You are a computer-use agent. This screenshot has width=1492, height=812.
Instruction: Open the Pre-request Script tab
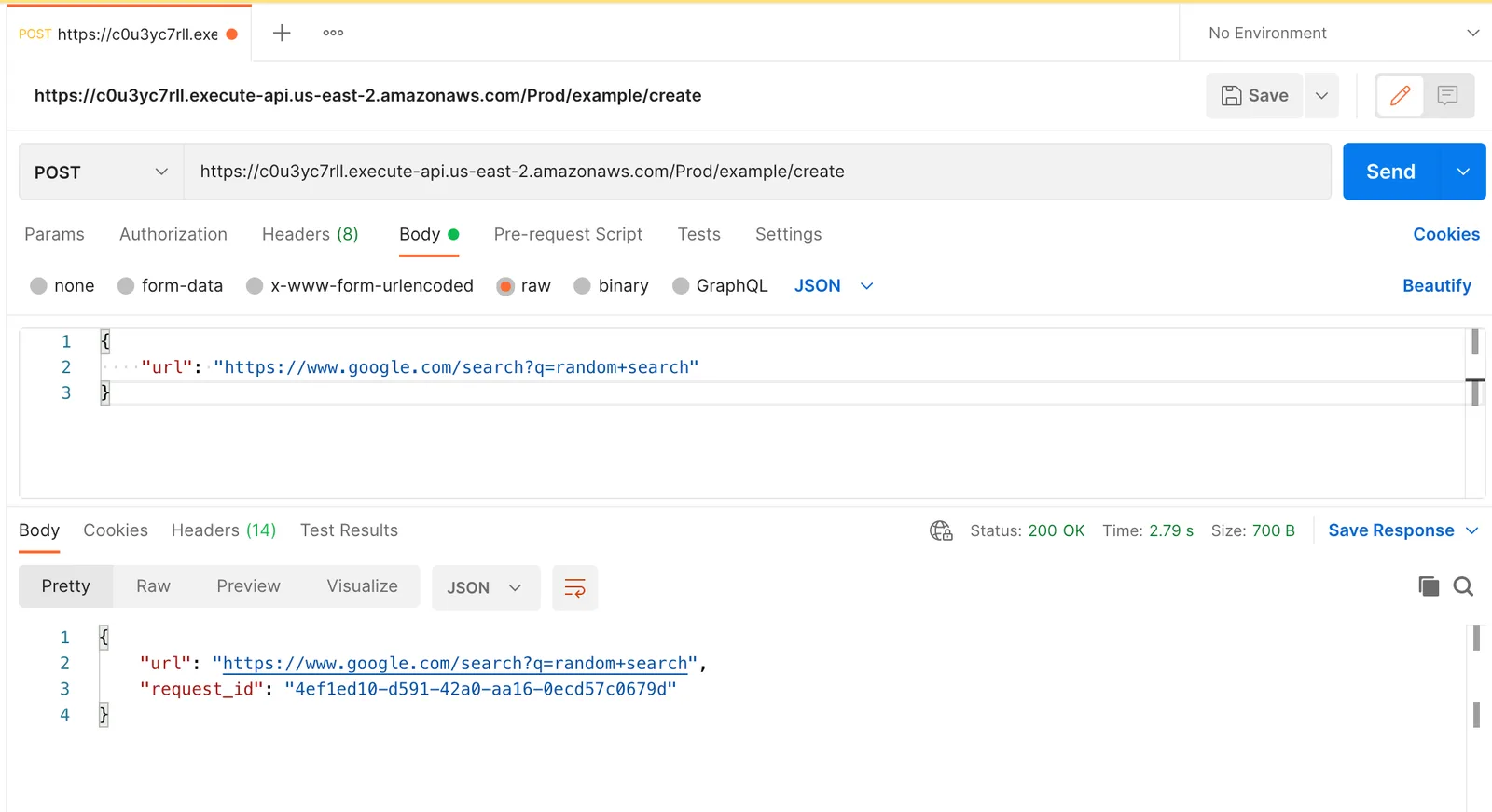(x=568, y=234)
